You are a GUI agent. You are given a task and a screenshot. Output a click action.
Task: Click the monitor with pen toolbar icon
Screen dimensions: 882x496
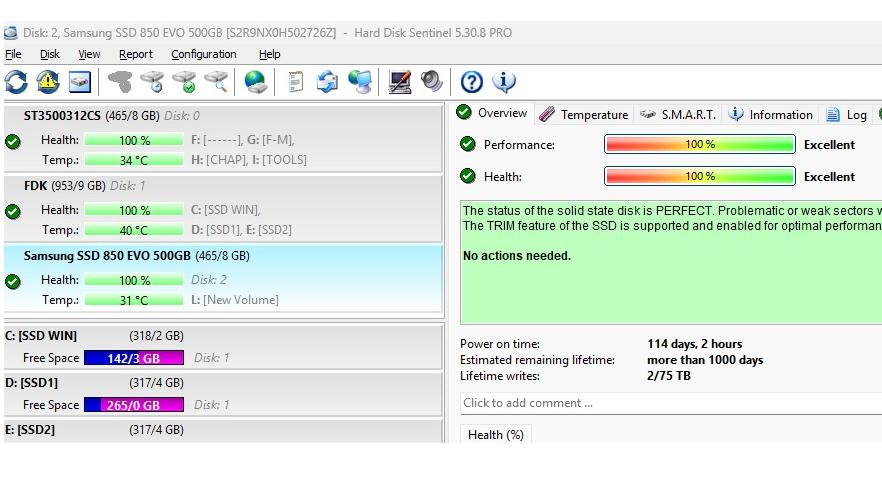[x=399, y=82]
